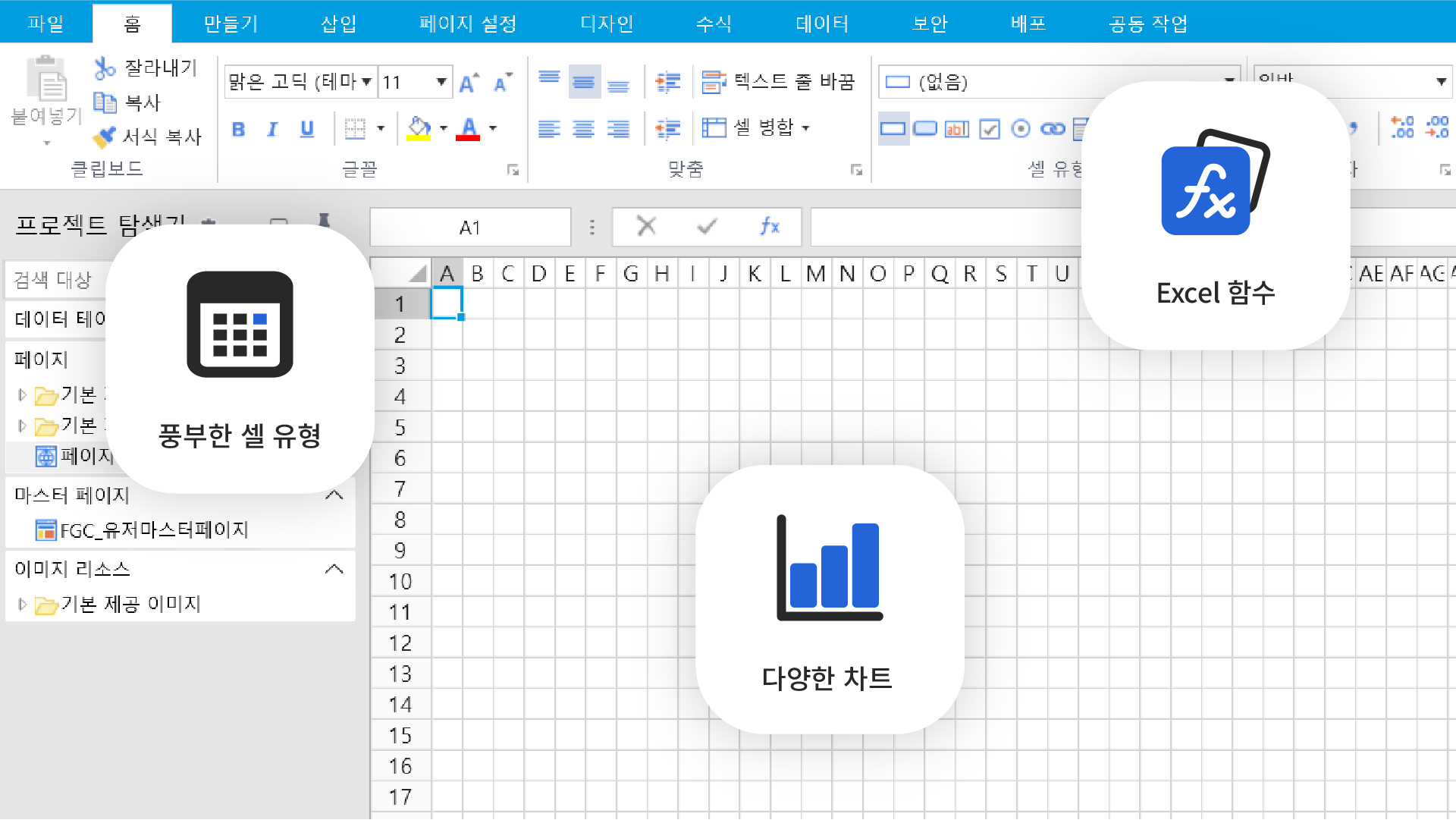Open alignment group dialog launcher
The image size is (1456, 820).
click(x=856, y=170)
